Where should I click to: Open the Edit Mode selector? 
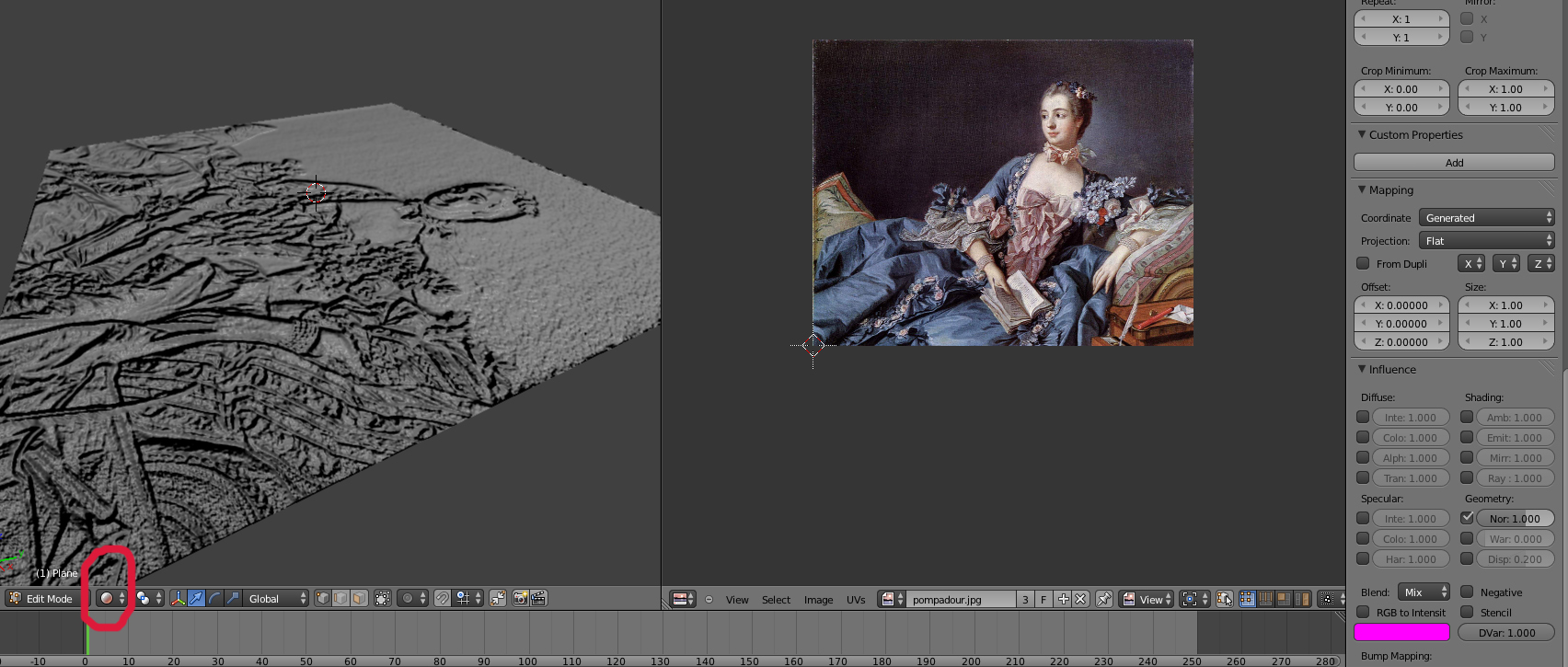click(47, 599)
